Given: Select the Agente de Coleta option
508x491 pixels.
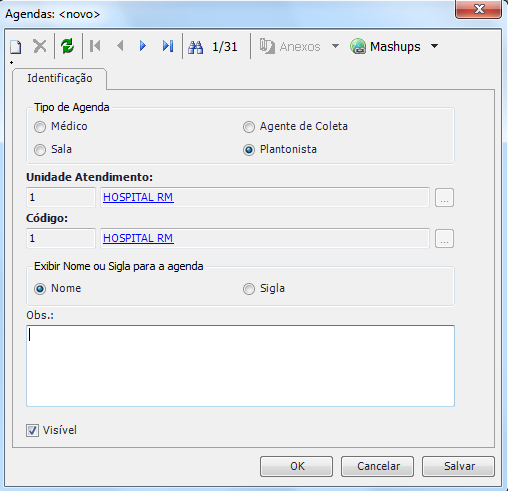Looking at the screenshot, I should point(249,127).
